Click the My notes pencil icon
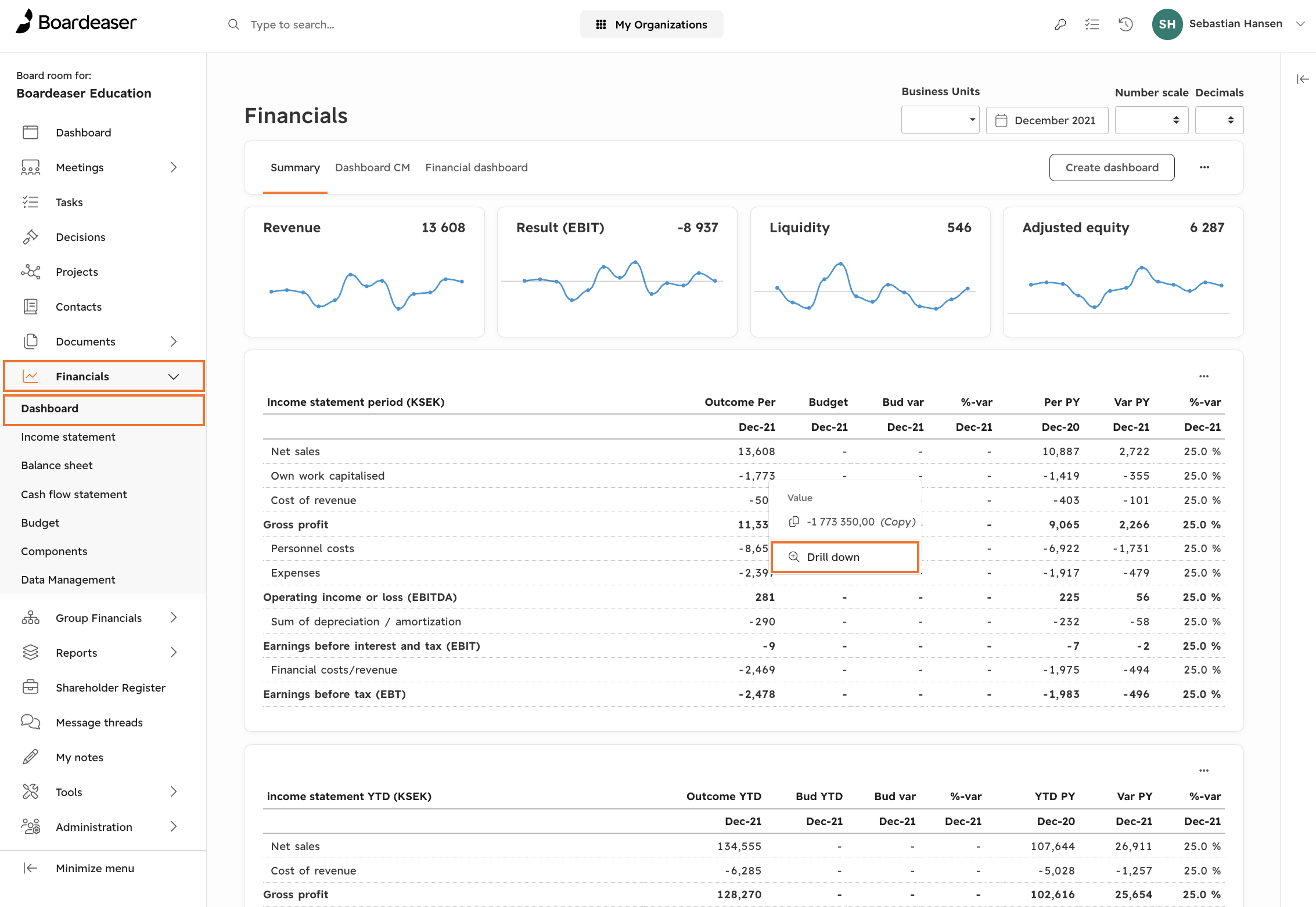 (31, 757)
